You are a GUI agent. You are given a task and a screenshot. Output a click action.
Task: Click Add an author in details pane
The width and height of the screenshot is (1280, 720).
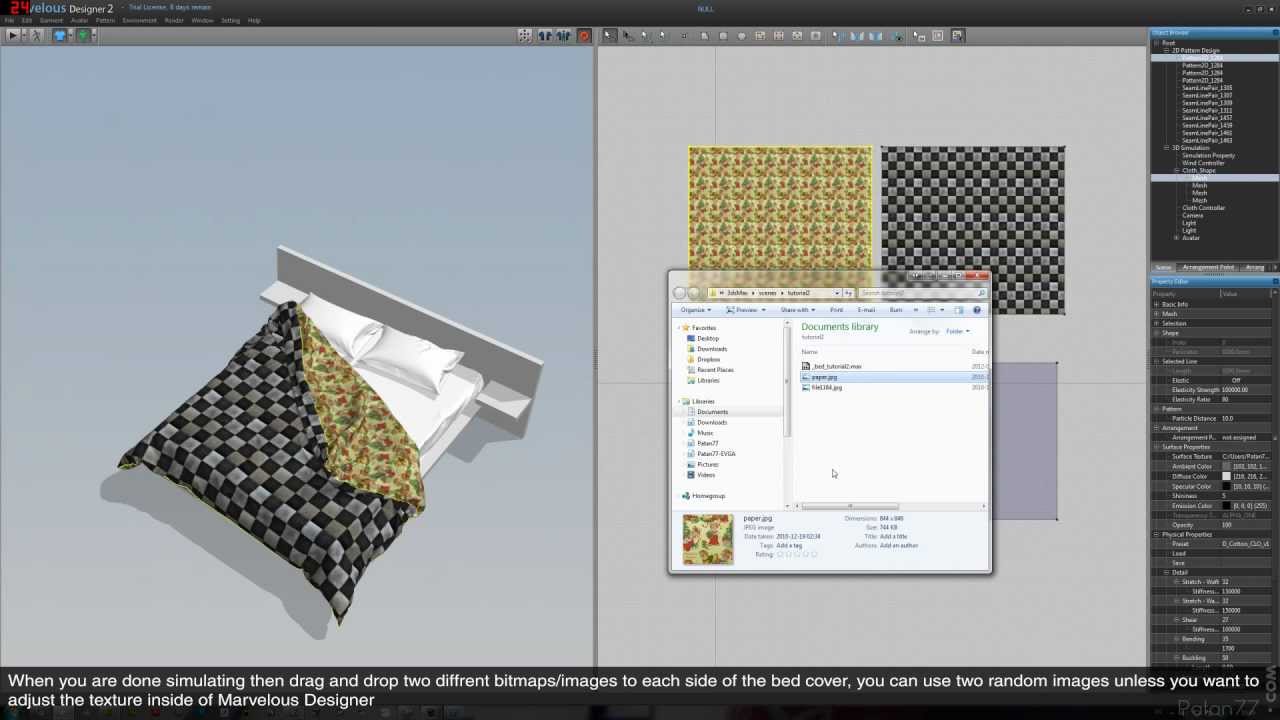click(x=899, y=545)
